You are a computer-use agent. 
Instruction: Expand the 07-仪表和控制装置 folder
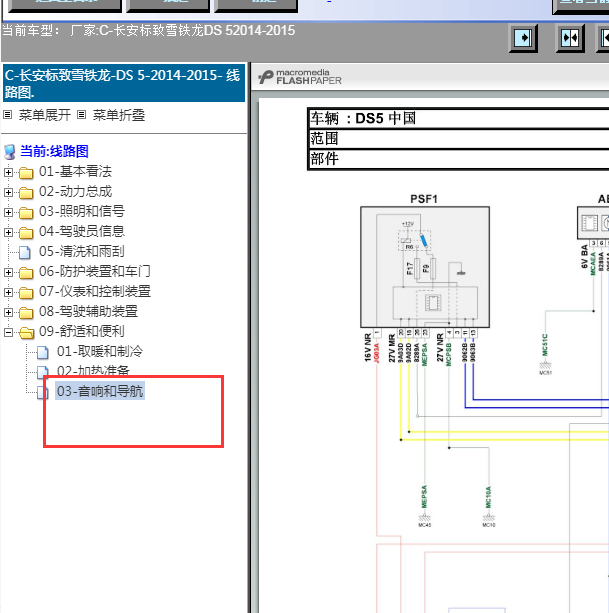(8, 292)
